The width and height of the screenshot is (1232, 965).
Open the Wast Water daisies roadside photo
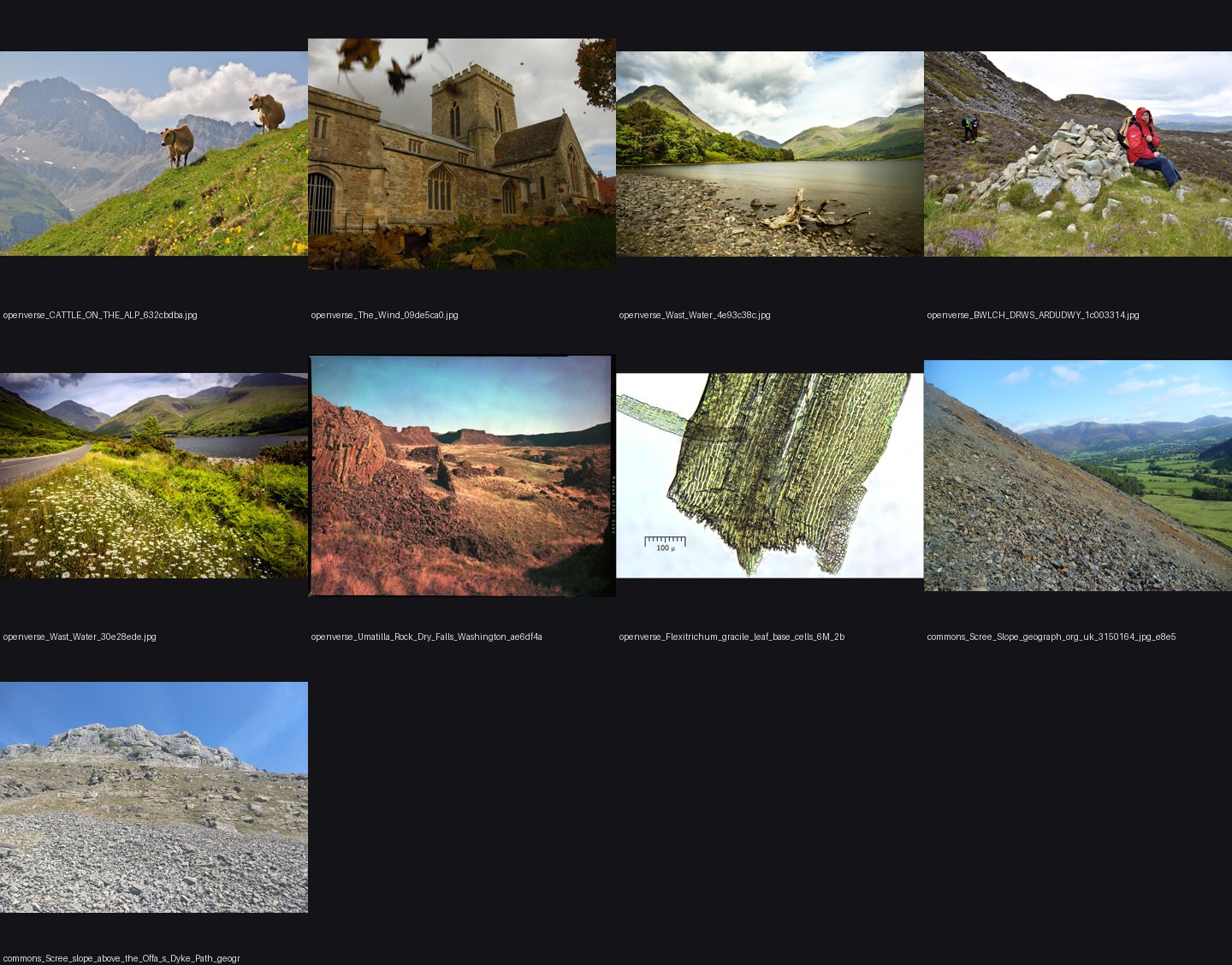click(154, 476)
